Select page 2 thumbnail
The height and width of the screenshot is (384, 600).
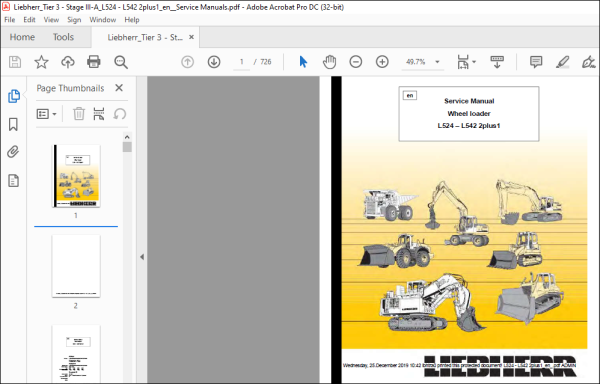point(76,266)
